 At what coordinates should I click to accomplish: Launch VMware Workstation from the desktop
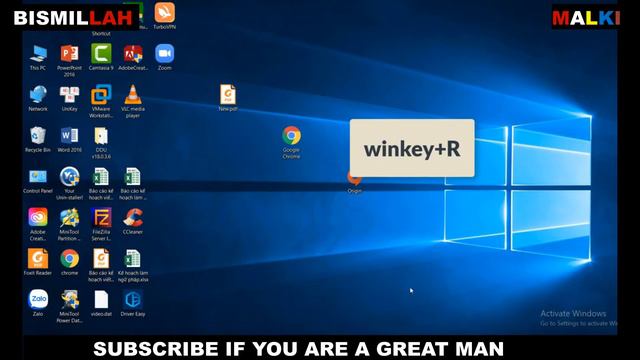pos(101,95)
